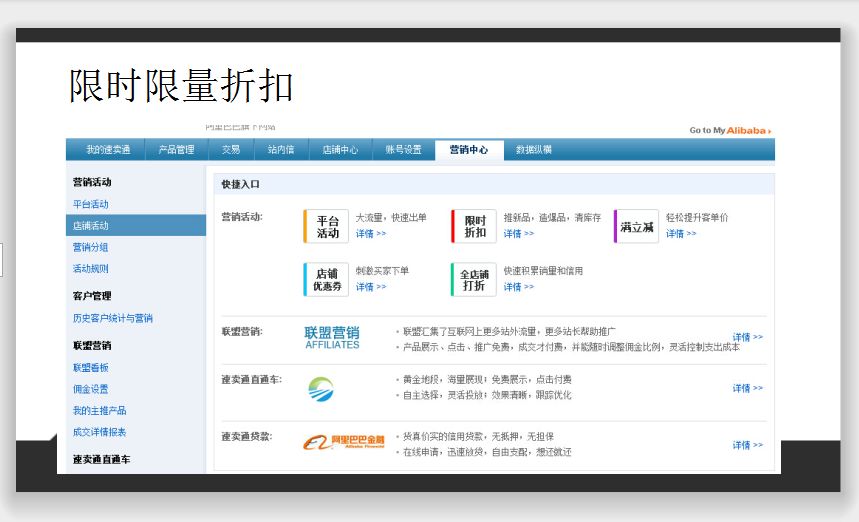Click the 满立减 icon tile
859x522 pixels.
636,226
